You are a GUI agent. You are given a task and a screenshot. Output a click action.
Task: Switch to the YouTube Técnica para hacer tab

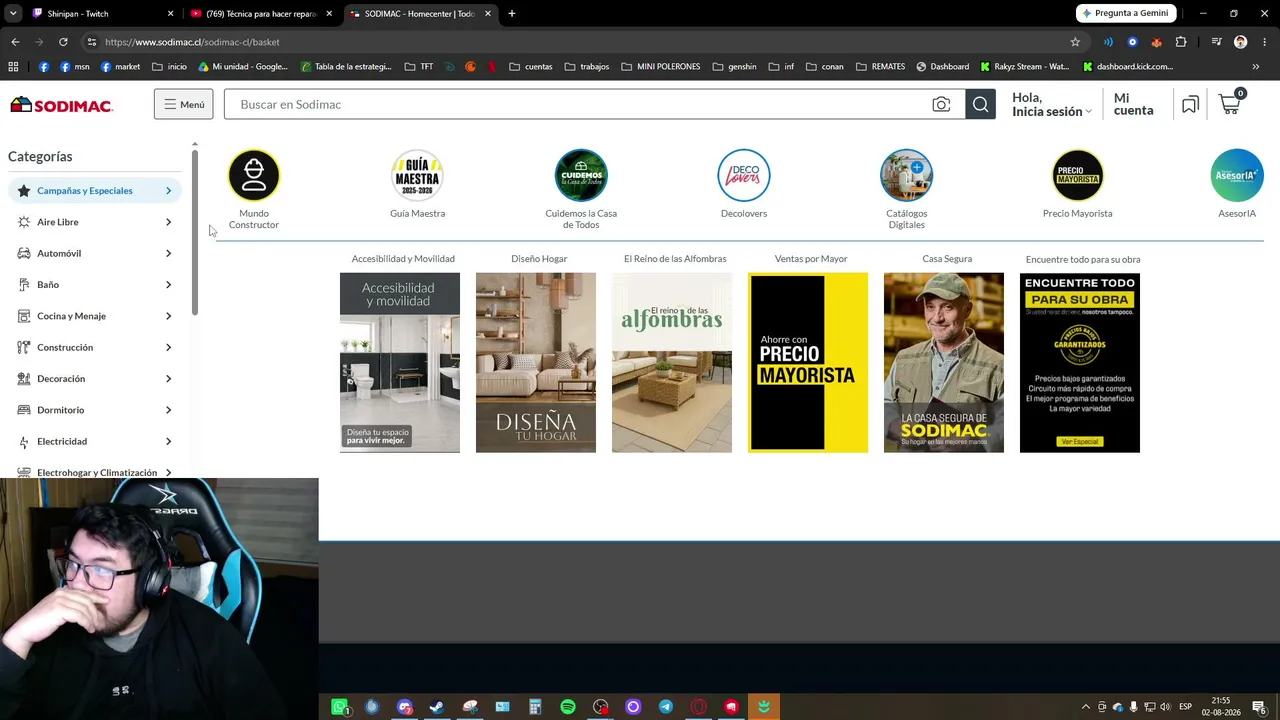262,14
